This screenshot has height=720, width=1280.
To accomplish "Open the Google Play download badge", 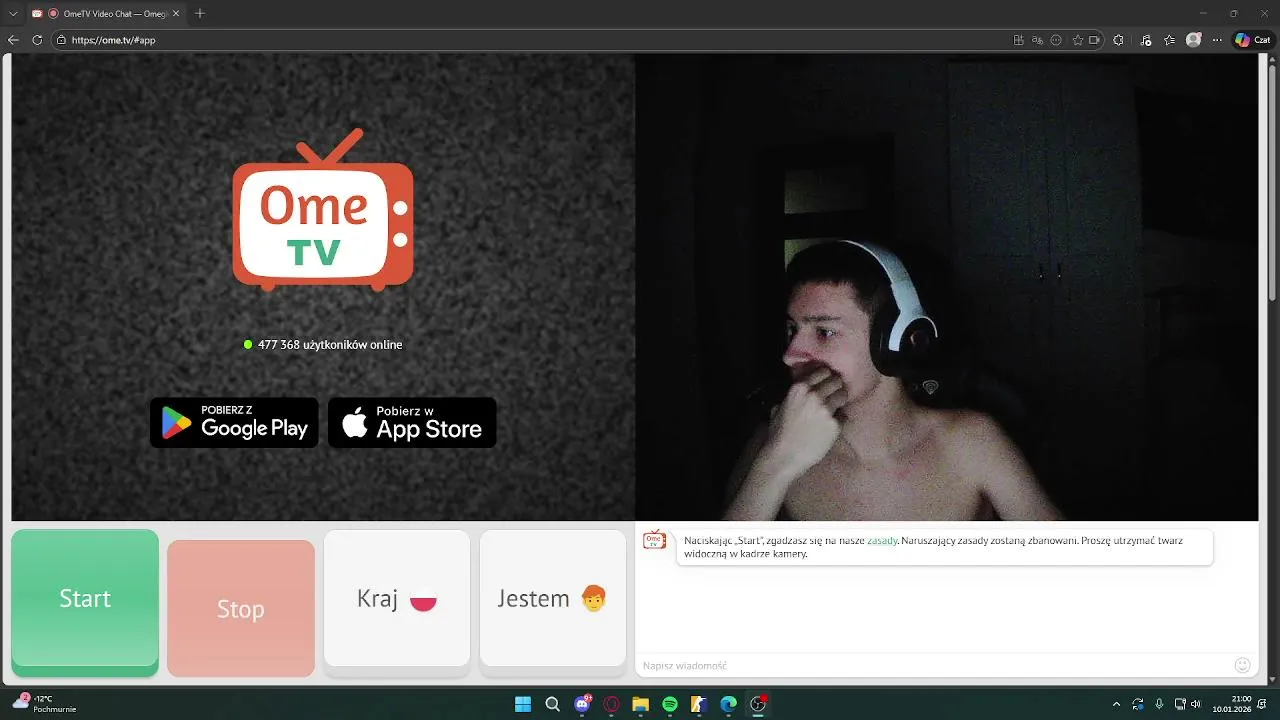I will point(234,422).
